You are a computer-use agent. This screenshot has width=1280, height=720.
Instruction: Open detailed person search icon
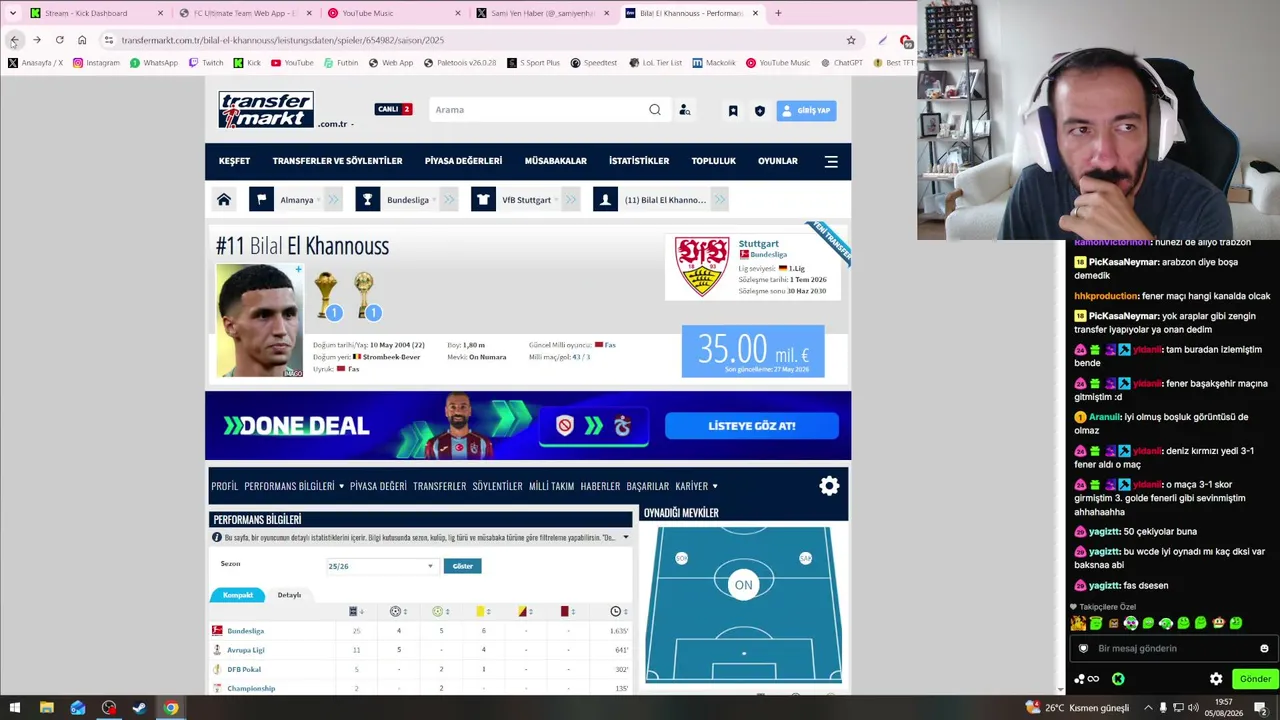tap(685, 110)
